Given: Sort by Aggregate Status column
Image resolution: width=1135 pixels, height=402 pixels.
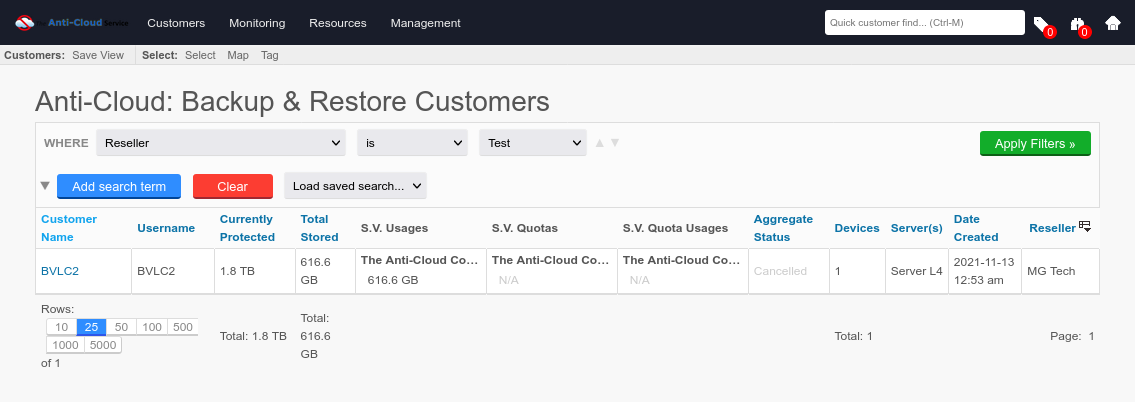Looking at the screenshot, I should (x=783, y=227).
